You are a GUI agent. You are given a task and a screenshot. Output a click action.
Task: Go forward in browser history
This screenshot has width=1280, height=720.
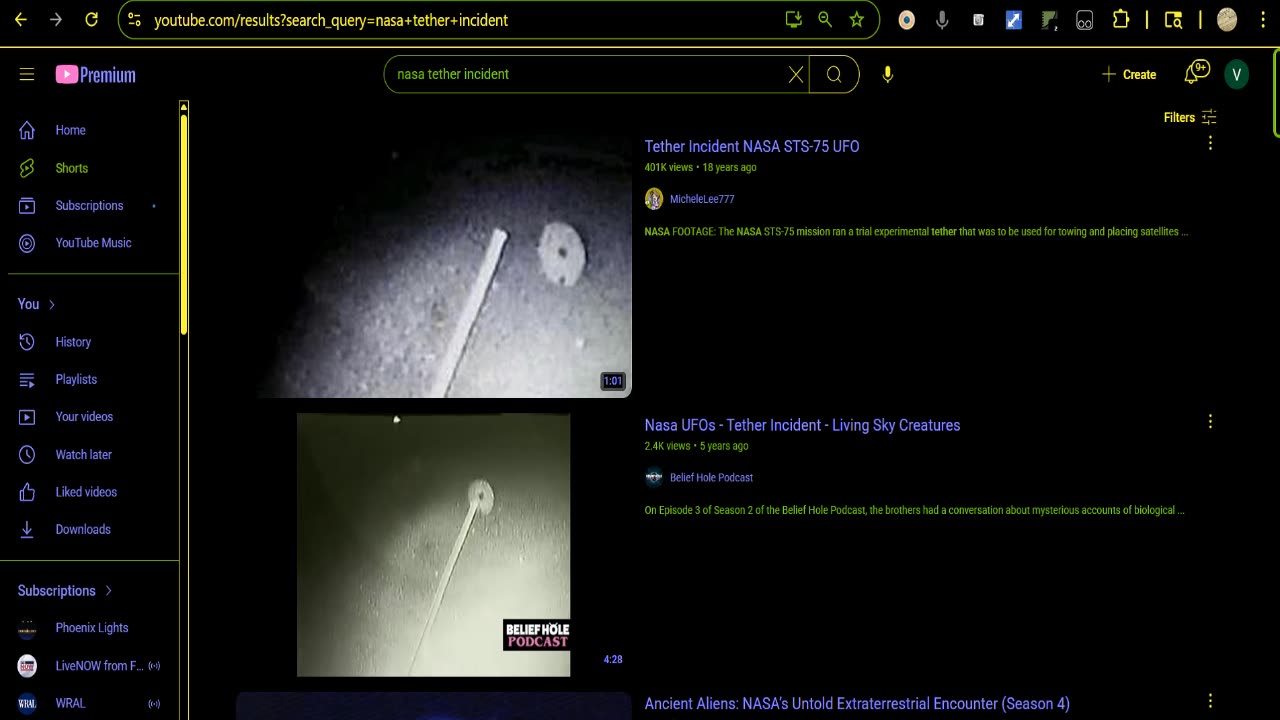click(x=56, y=20)
